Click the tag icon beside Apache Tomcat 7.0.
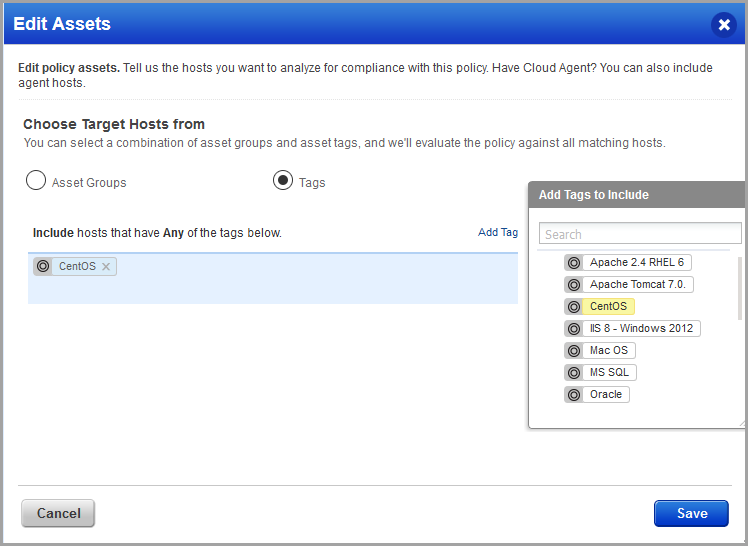This screenshot has height=546, width=748. point(574,285)
